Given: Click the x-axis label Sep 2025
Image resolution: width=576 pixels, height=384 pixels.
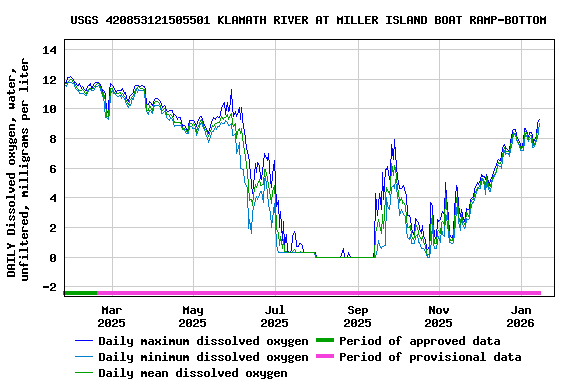Looking at the screenshot, I should (357, 317).
